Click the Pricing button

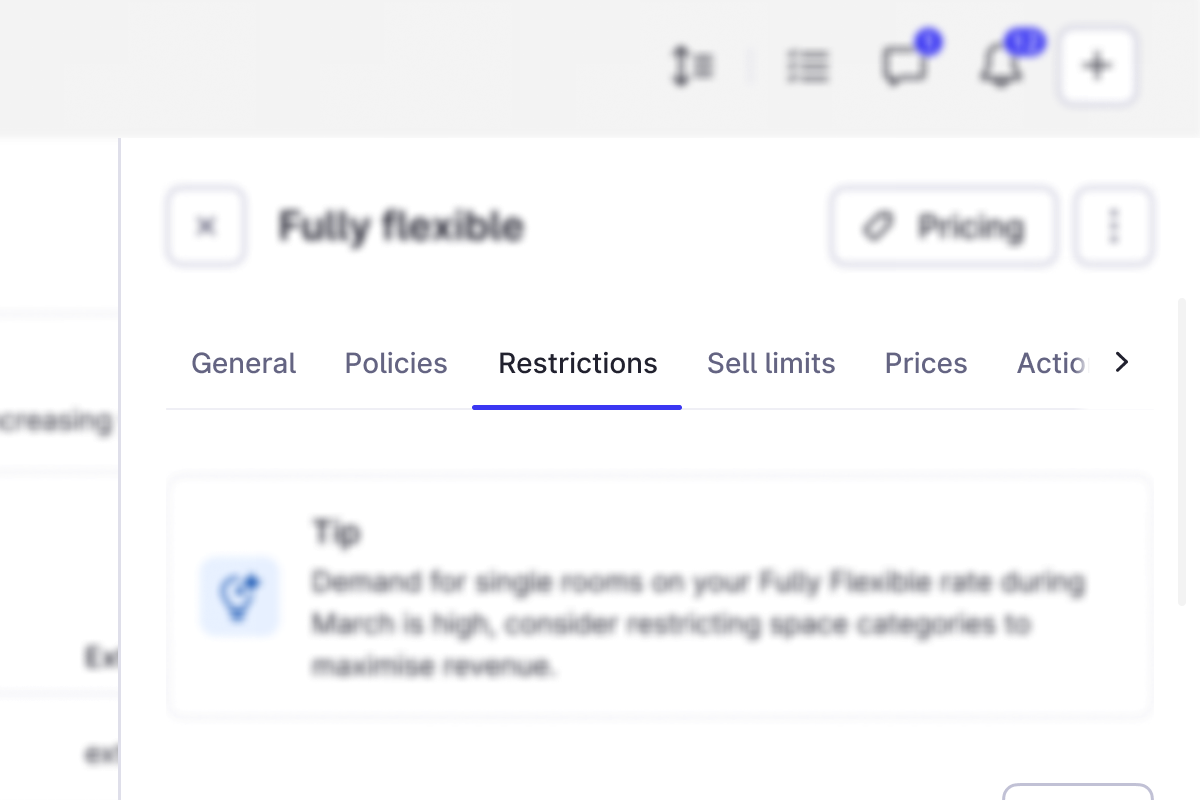tap(943, 226)
